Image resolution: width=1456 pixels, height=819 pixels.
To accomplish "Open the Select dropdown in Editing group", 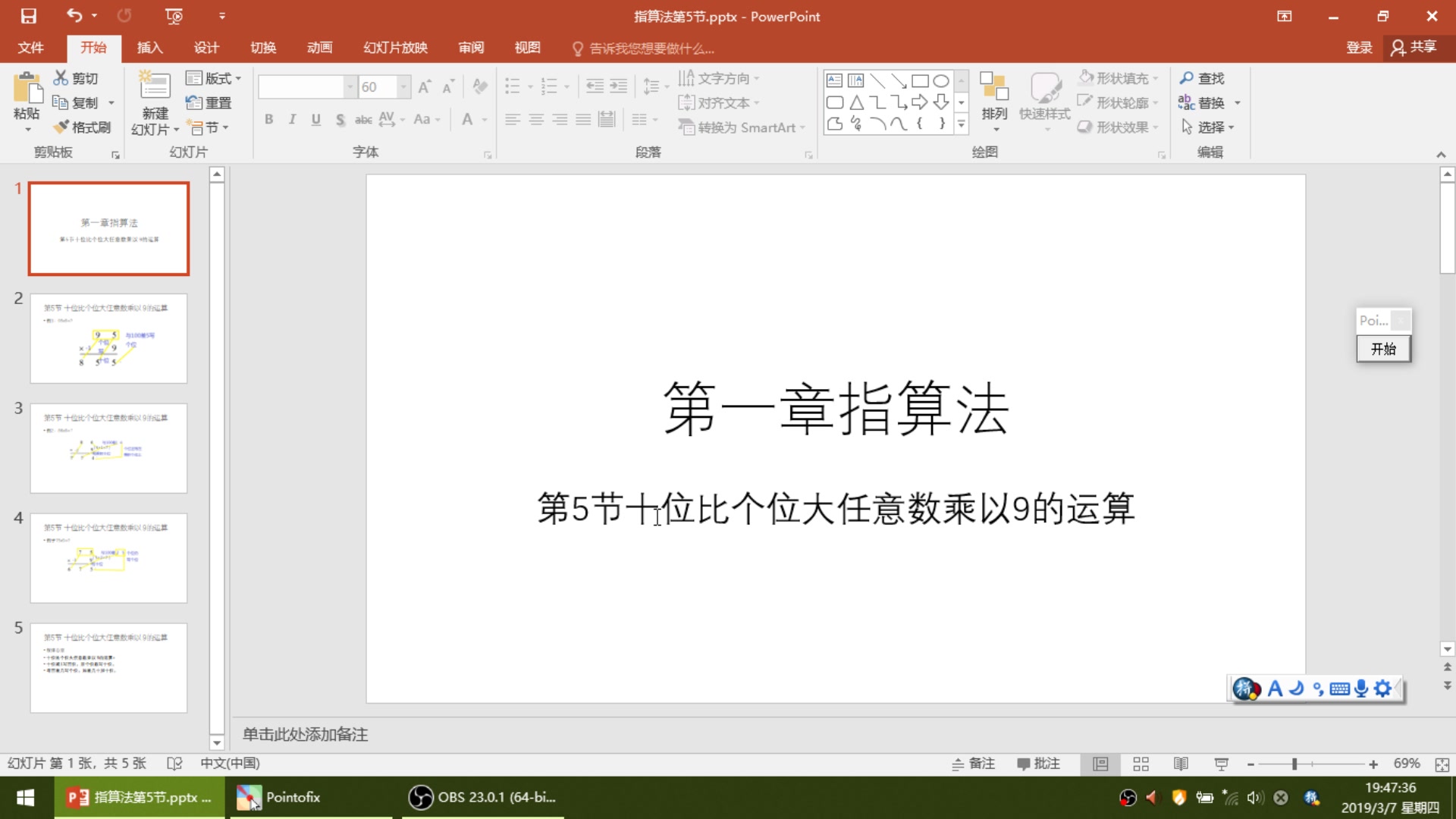I will pos(1208,127).
